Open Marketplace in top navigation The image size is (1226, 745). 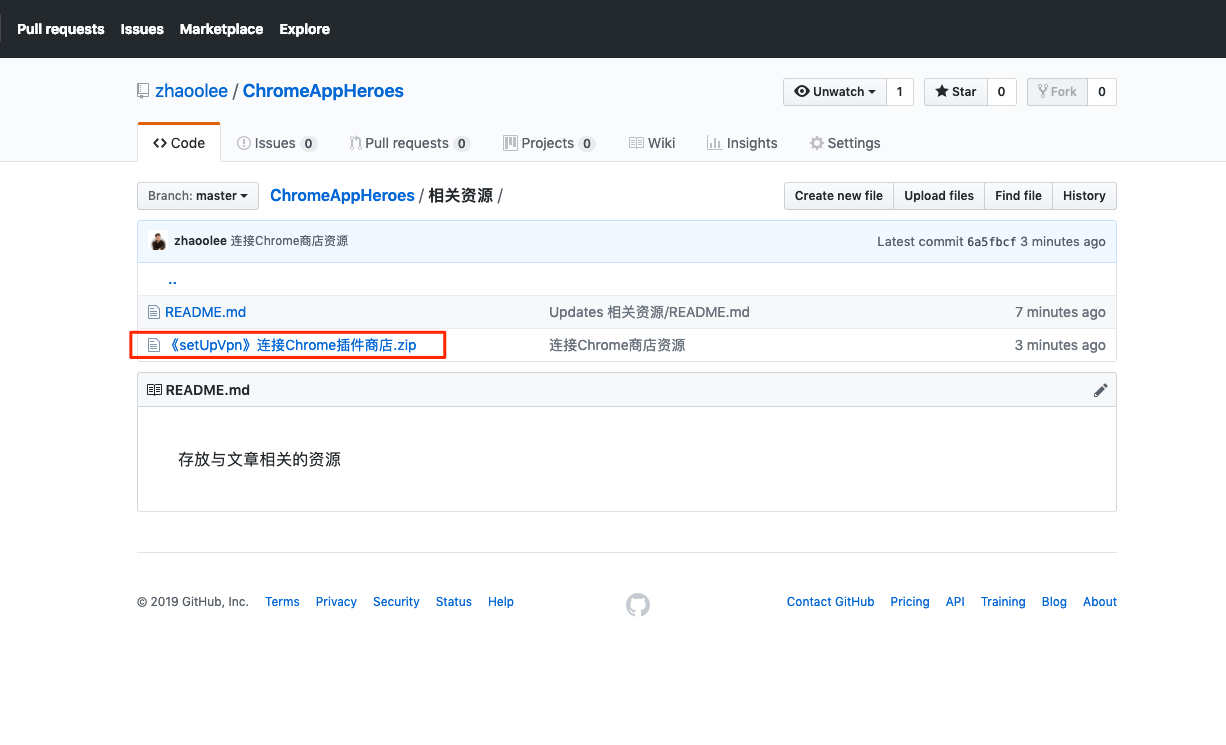[221, 29]
